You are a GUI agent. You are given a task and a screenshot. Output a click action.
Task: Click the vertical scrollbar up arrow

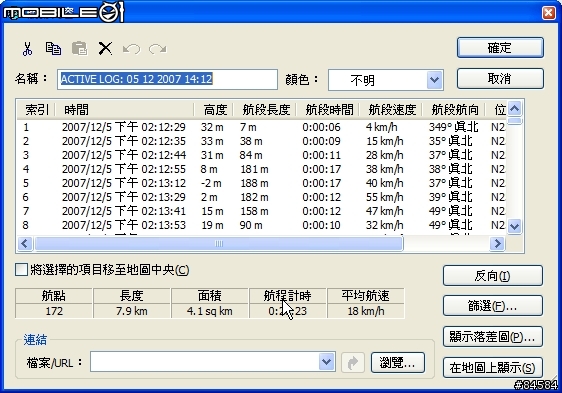coord(515,108)
